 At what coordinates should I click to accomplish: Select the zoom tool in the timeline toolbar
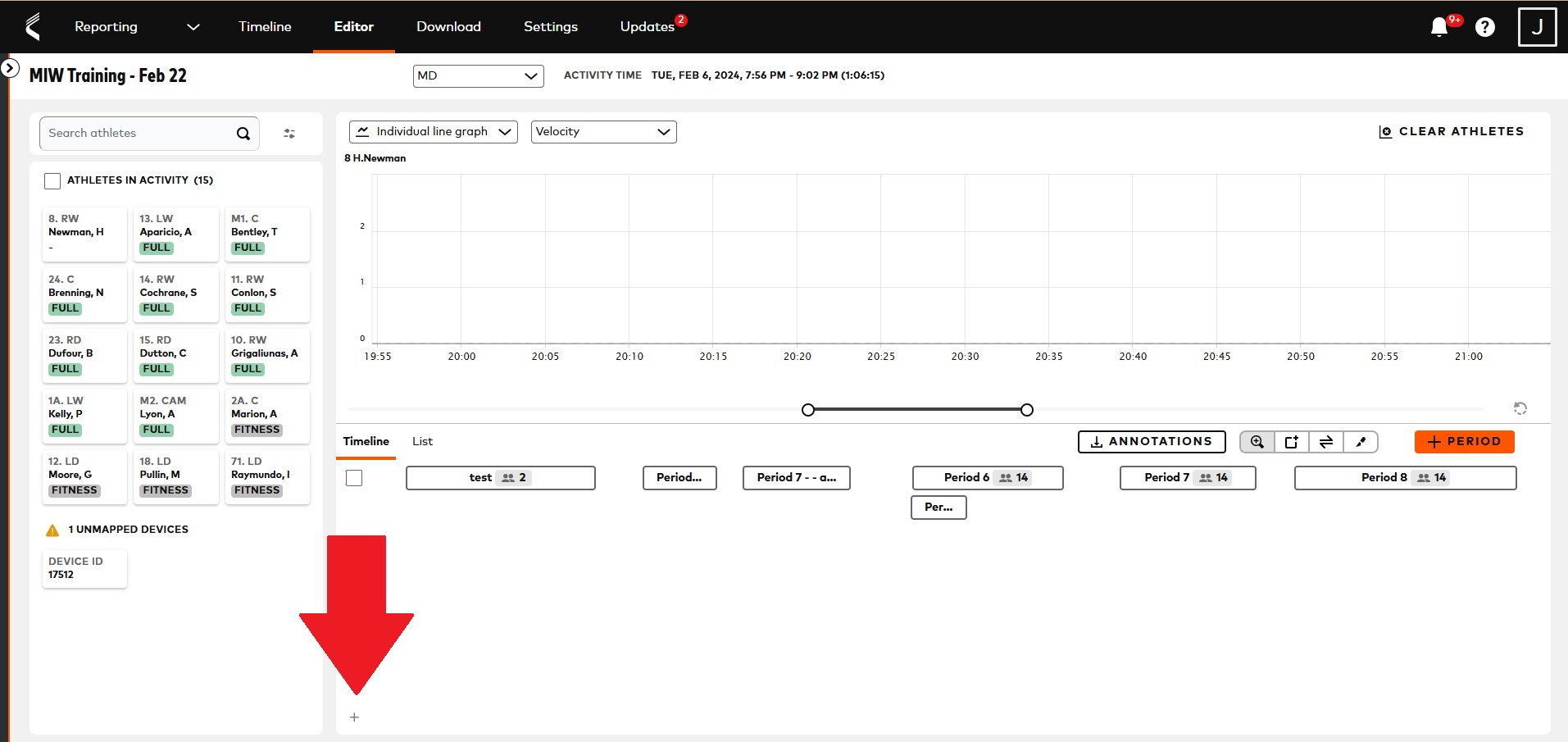[x=1256, y=442]
